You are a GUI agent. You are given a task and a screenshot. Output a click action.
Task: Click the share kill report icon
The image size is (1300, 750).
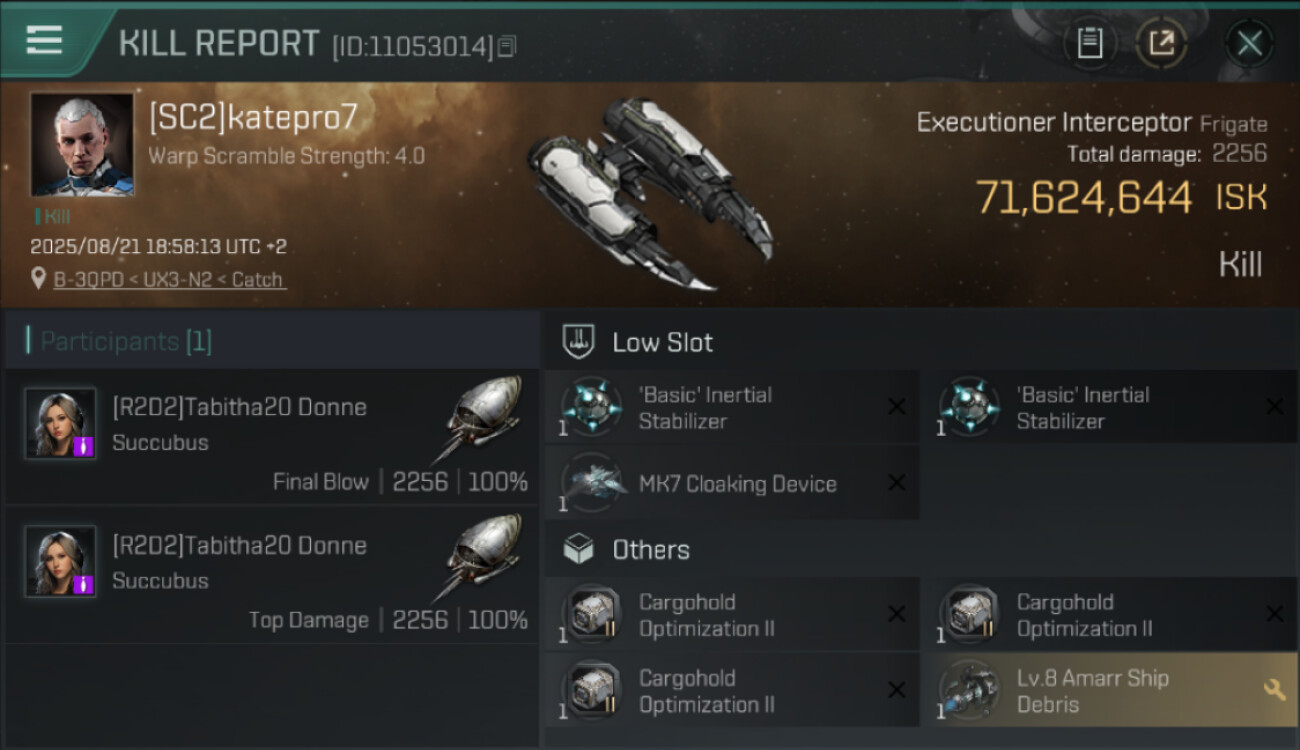1161,43
